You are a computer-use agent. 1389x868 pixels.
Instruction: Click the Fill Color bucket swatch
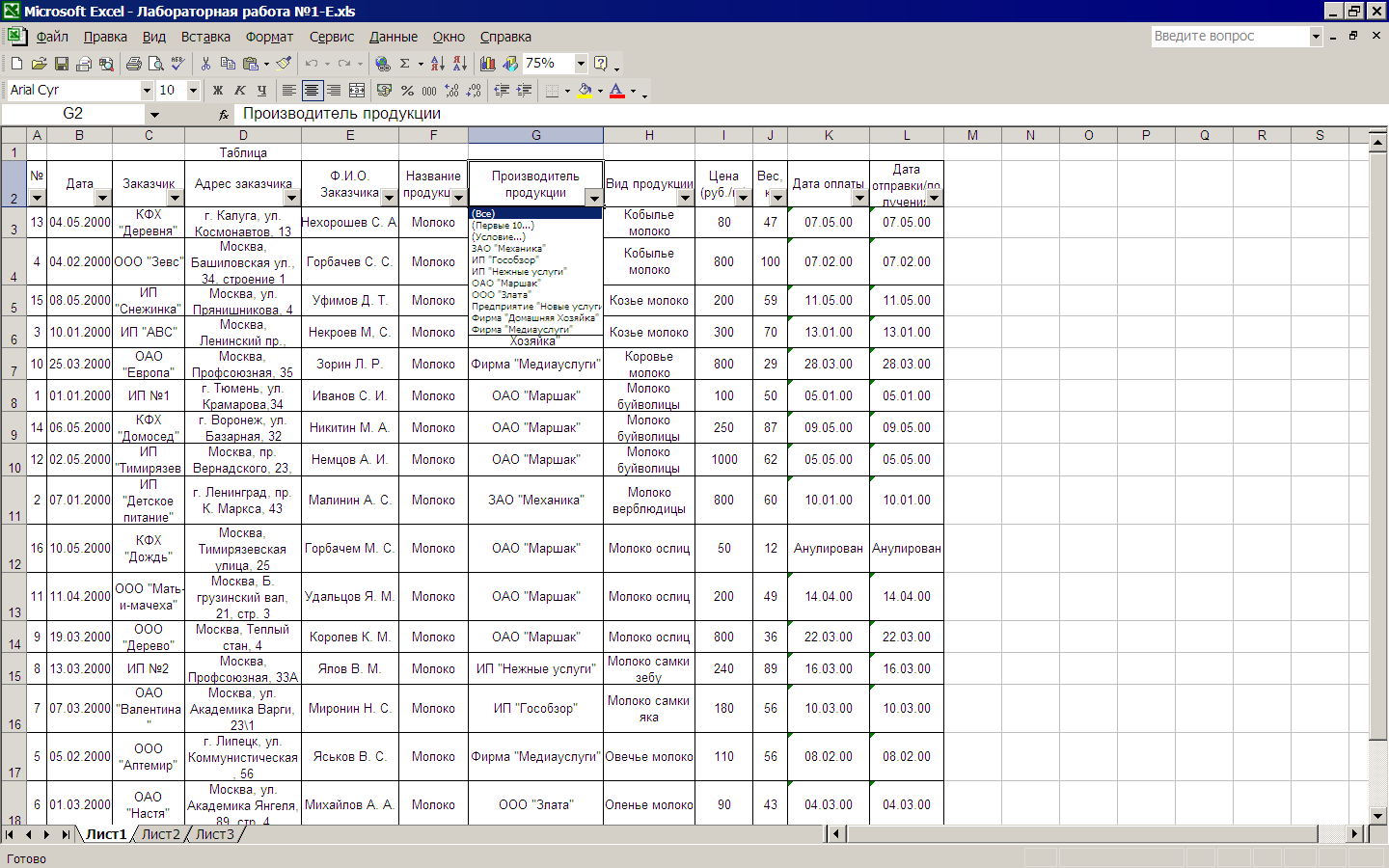[x=585, y=90]
